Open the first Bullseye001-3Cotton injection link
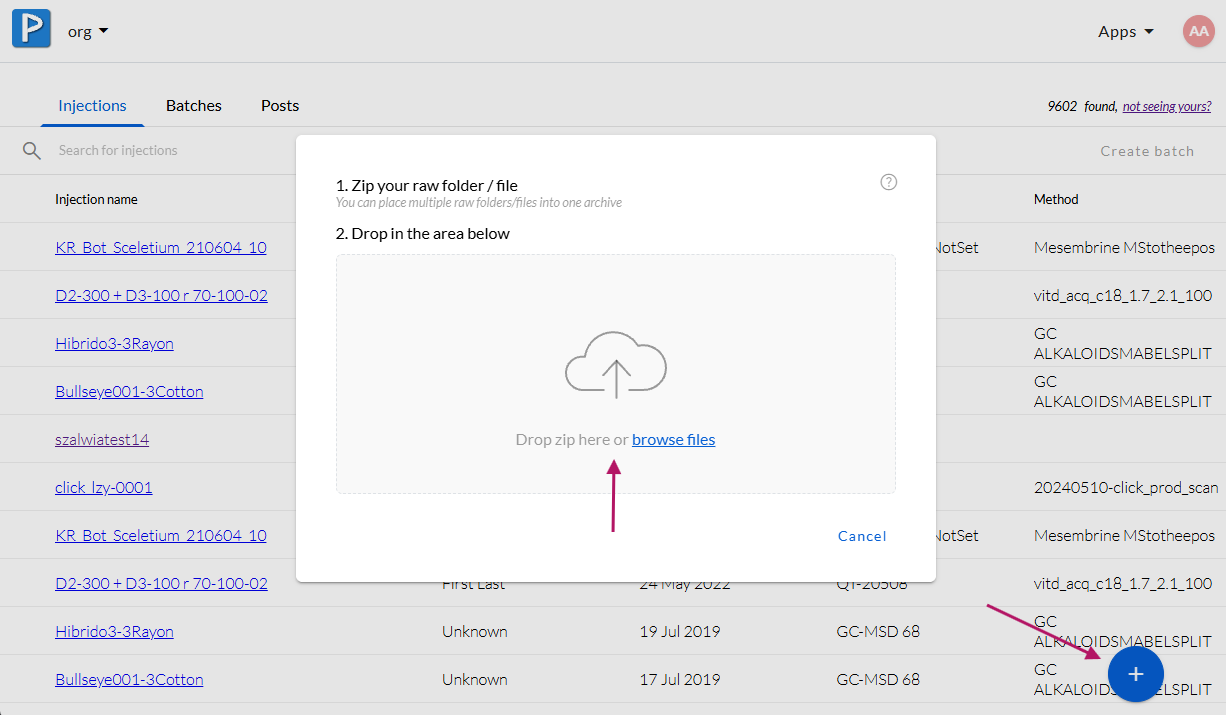This screenshot has width=1226, height=715. 129,391
